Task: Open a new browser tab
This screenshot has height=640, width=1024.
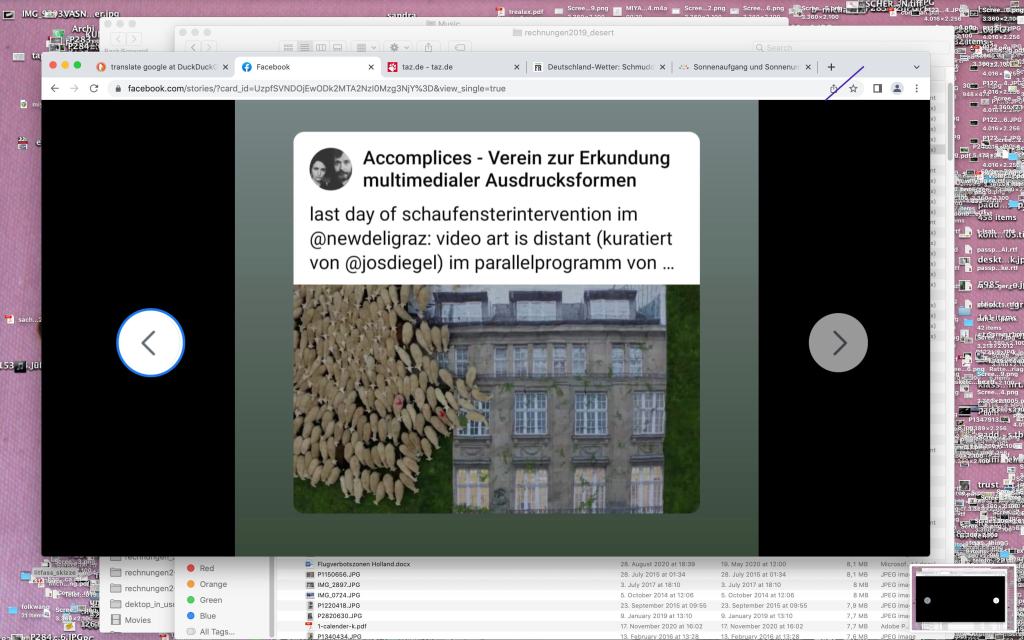Action: [x=831, y=67]
